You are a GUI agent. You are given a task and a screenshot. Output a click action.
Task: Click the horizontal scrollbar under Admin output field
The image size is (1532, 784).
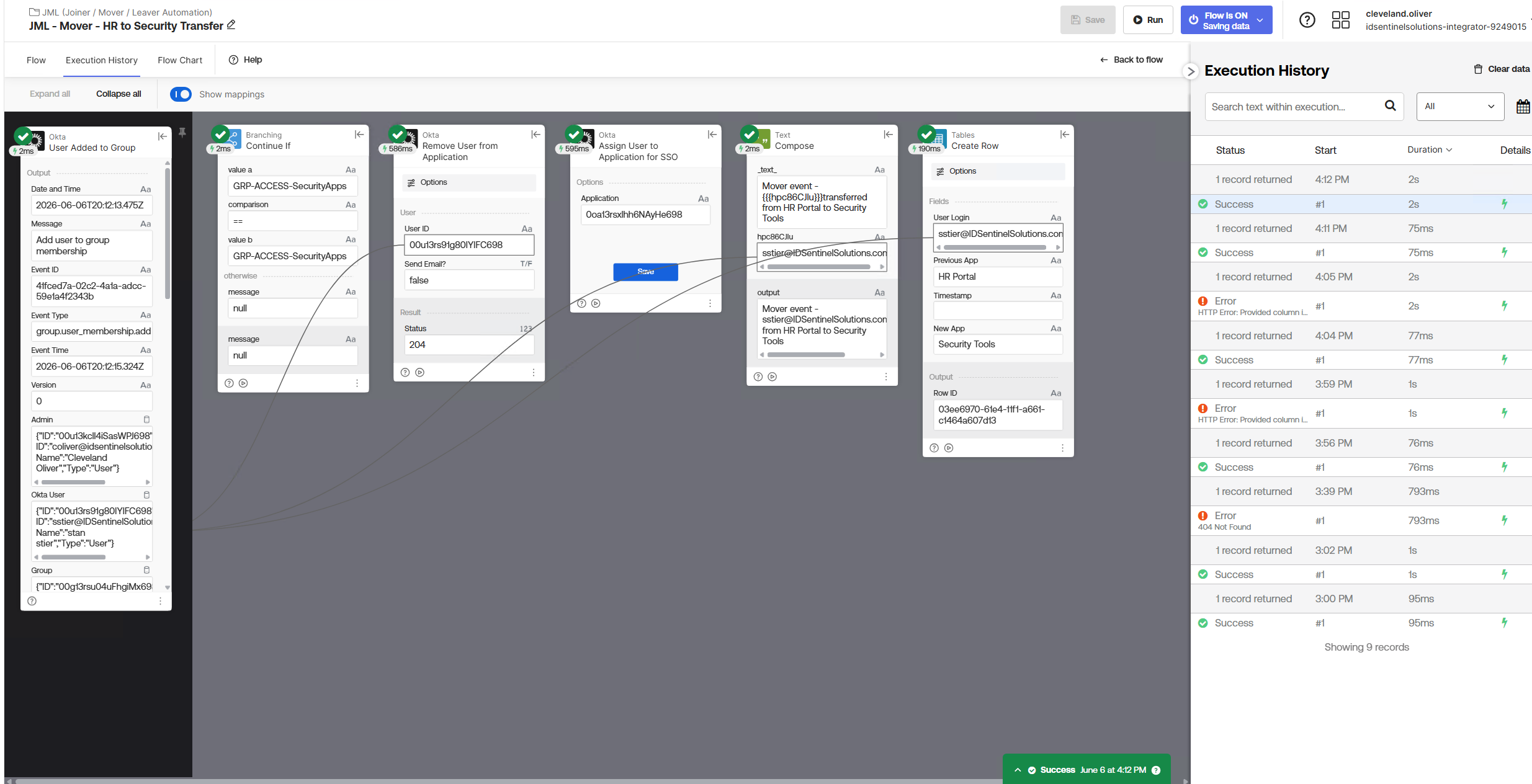(73, 482)
